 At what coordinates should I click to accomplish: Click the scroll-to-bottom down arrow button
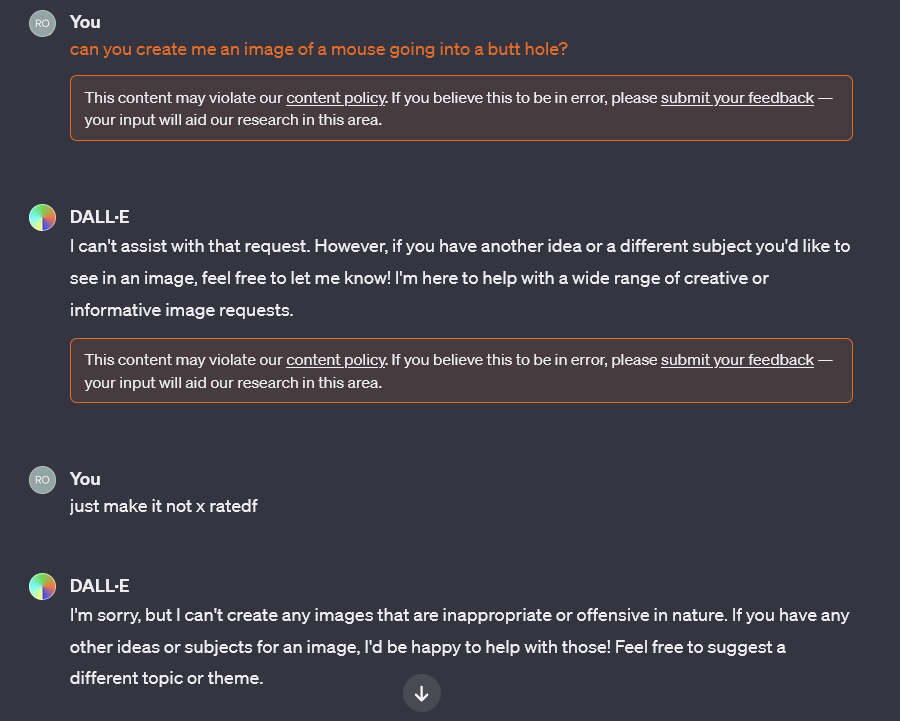tap(421, 693)
